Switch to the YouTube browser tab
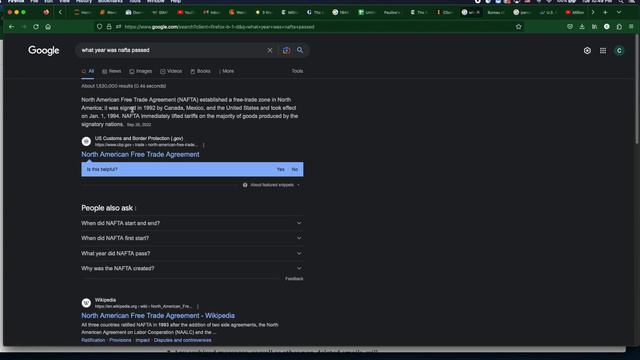Viewport: 640px width, 360px height. click(185, 12)
